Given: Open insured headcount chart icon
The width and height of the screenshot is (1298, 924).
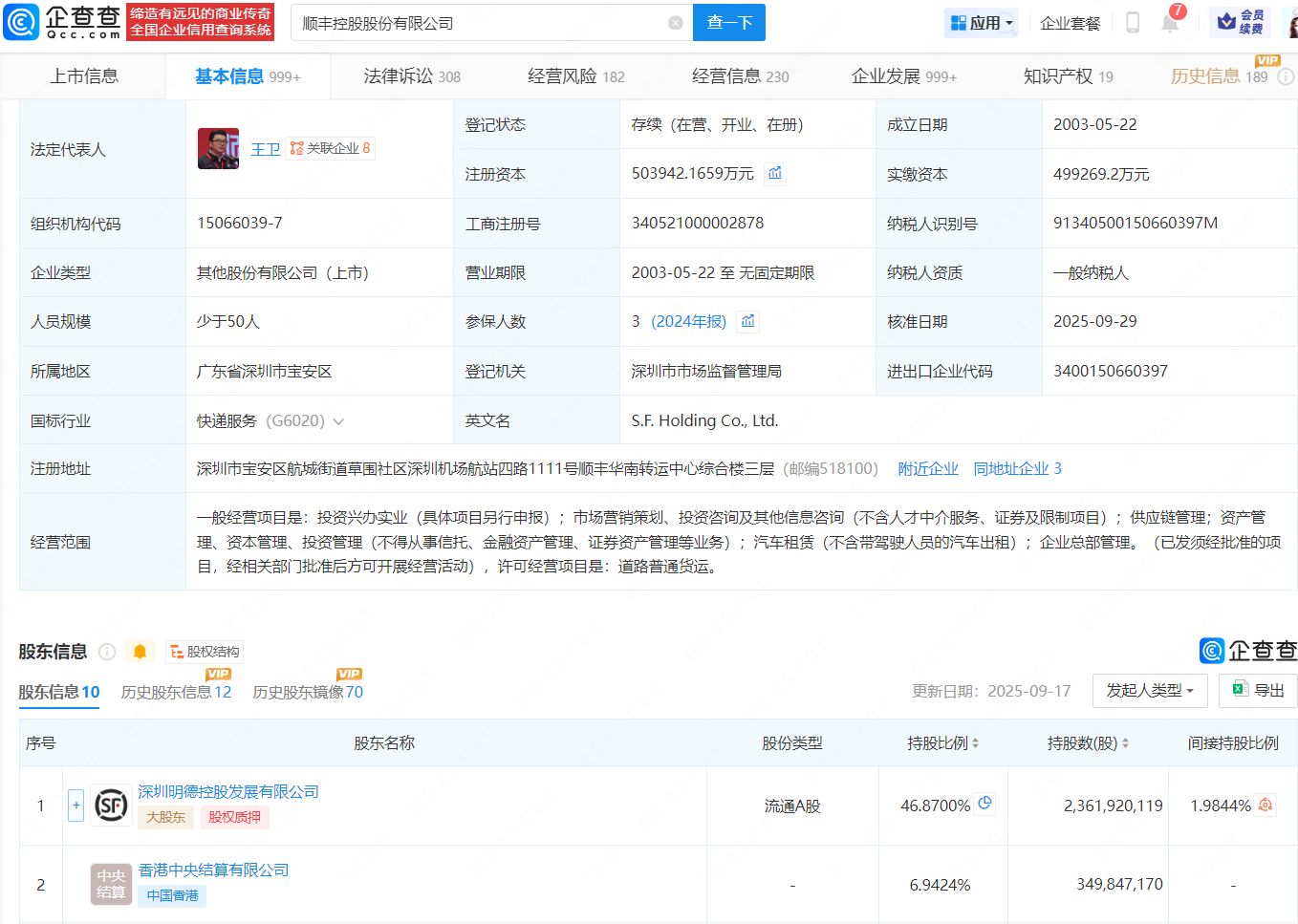Looking at the screenshot, I should tap(748, 321).
